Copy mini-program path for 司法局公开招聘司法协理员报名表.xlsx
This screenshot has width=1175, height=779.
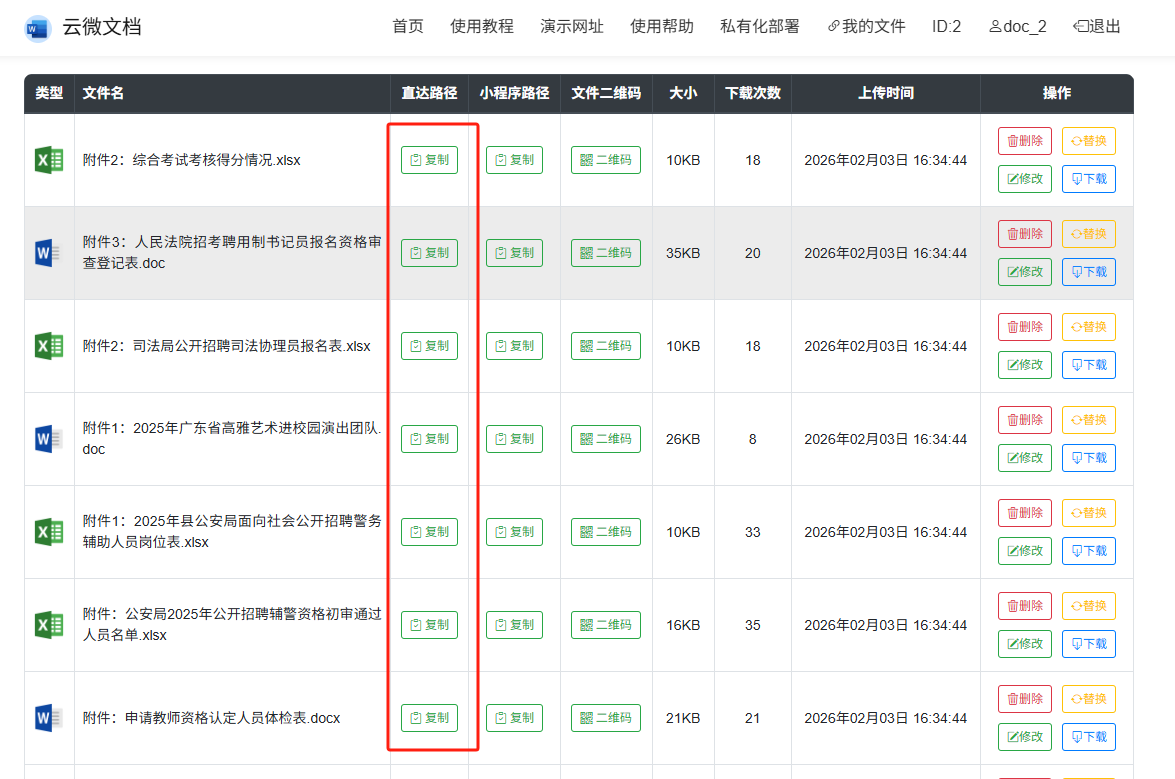click(514, 346)
